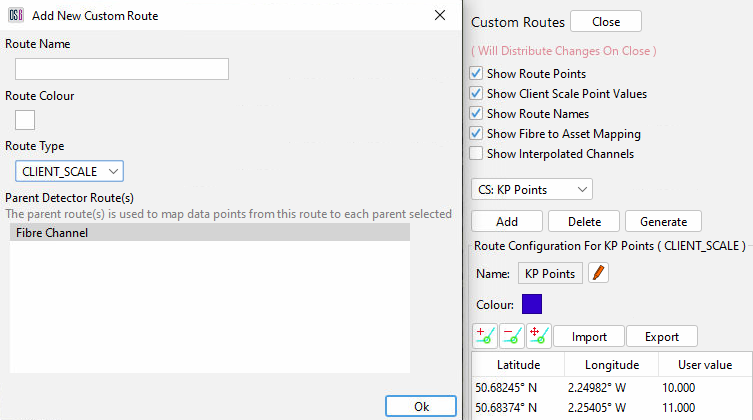Click the Latitude column header
This screenshot has width=753, height=420.
click(518, 365)
